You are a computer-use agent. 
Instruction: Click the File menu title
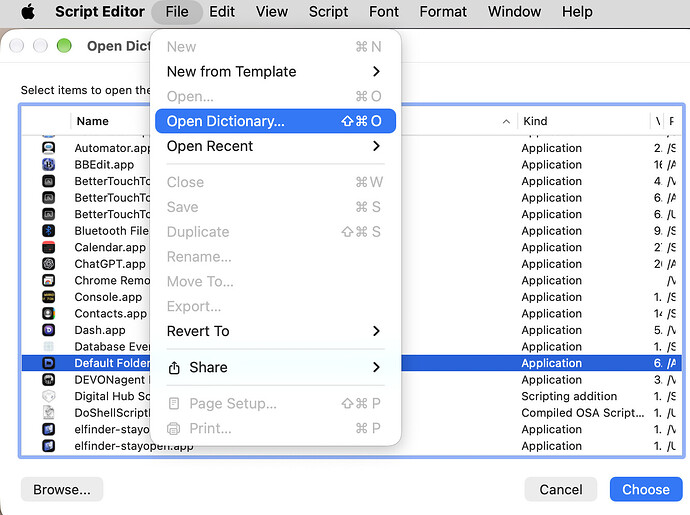(177, 11)
